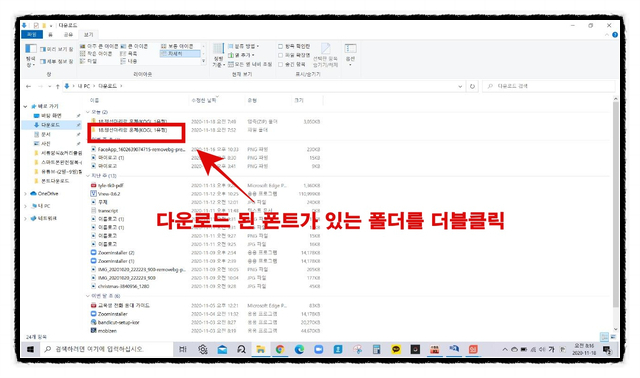The height and width of the screenshot is (378, 640).
Task: Collapse the ribbon with the caret icon
Action: tap(607, 35)
